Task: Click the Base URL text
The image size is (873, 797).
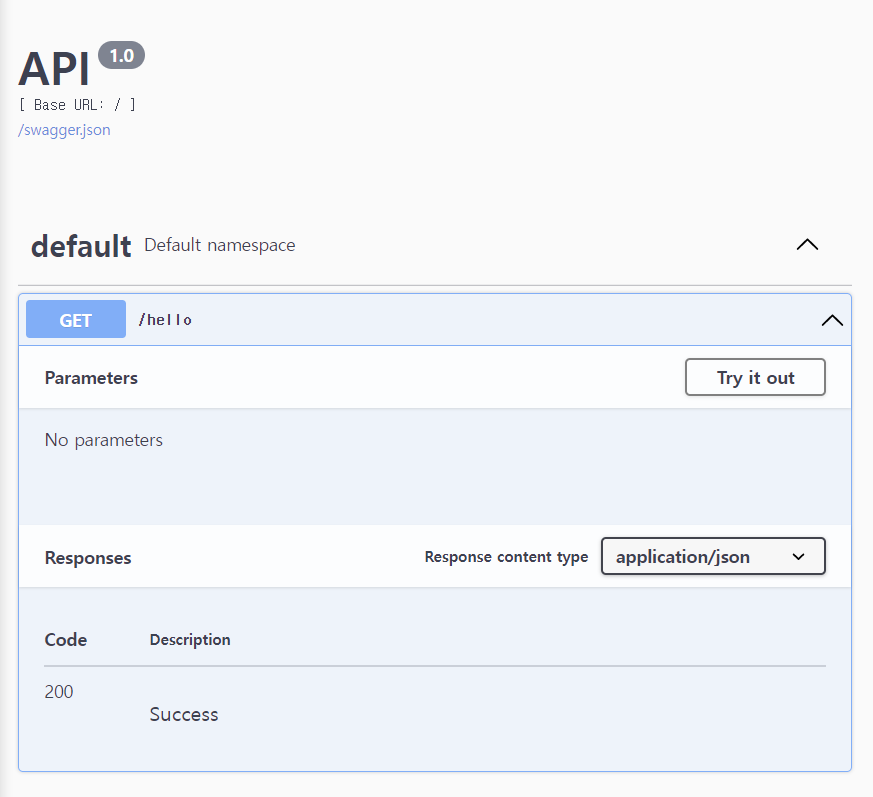Action: 77,105
